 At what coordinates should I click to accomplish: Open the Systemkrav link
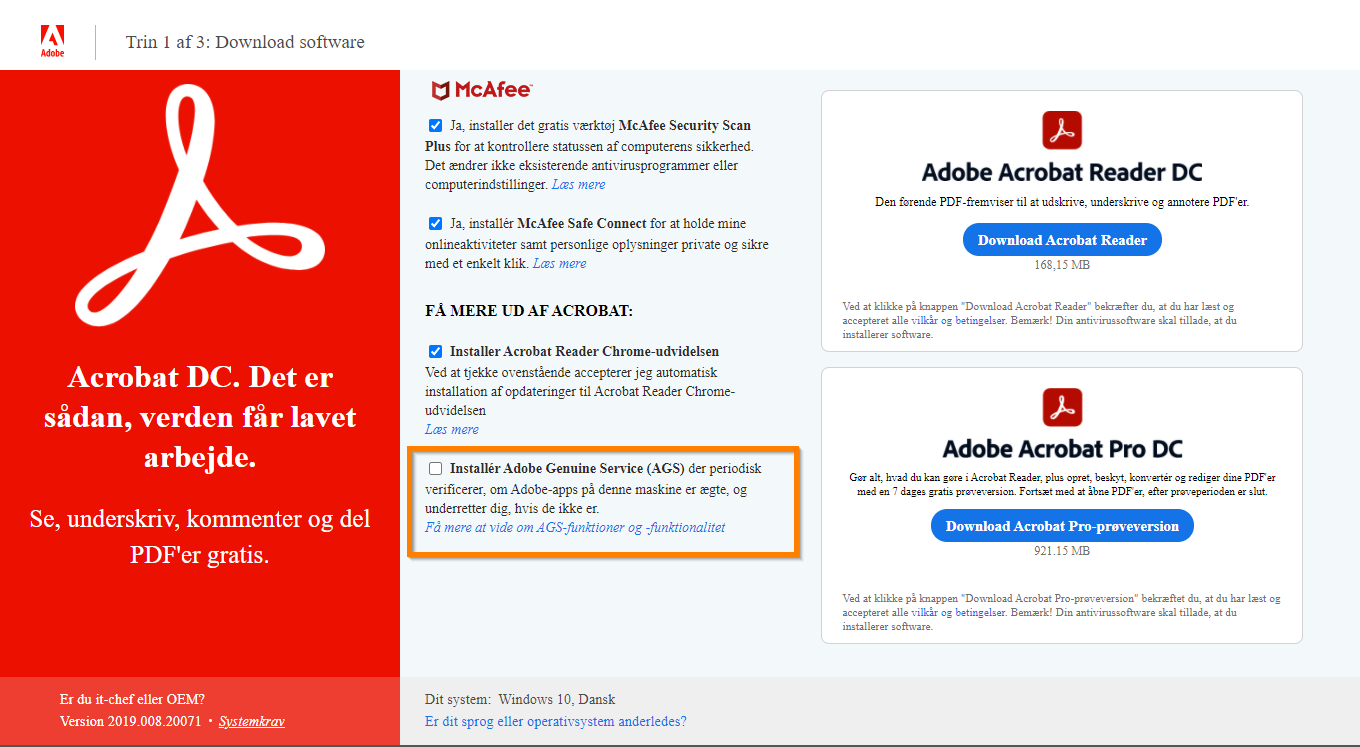[x=251, y=720]
